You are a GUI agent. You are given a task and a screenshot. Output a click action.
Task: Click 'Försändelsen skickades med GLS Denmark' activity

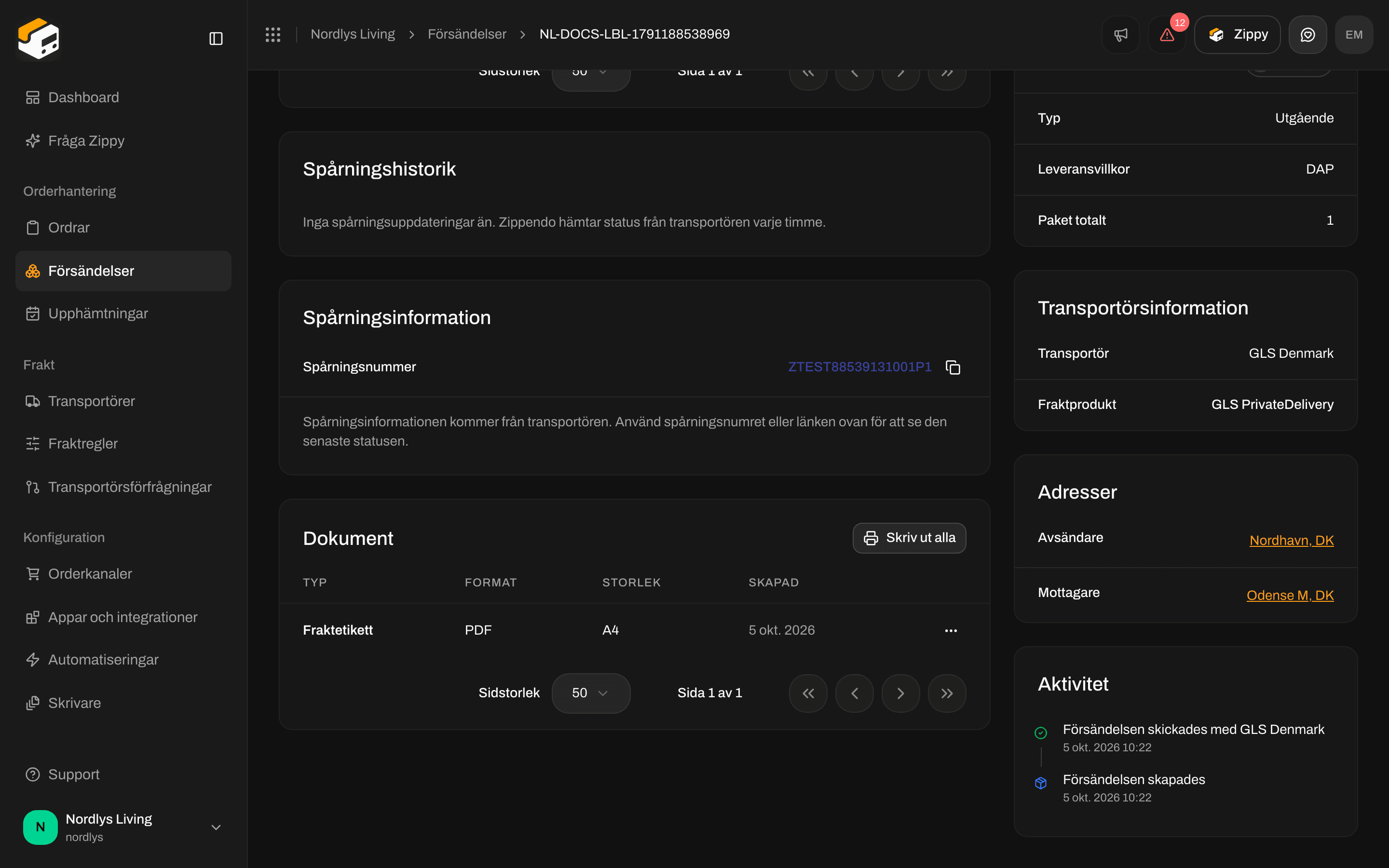1193,730
